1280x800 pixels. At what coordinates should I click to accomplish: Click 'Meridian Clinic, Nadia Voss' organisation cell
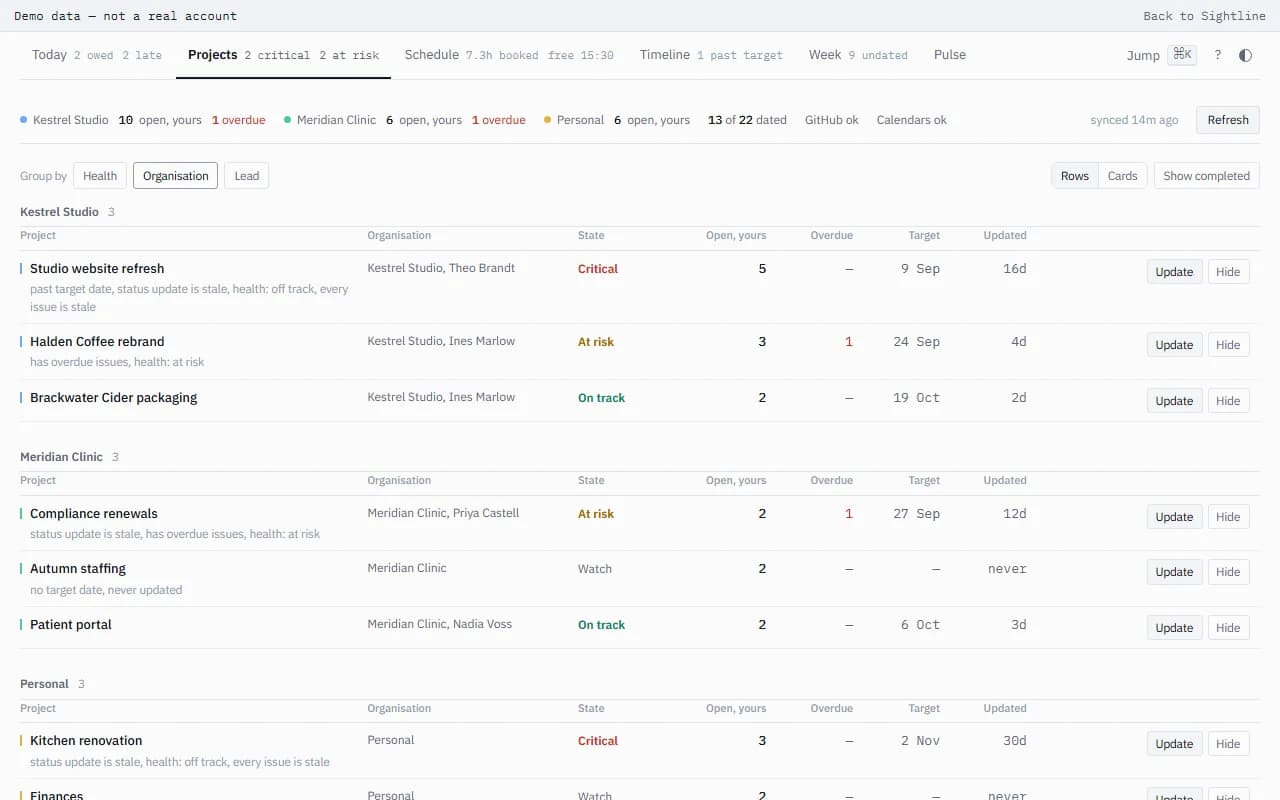(x=439, y=624)
